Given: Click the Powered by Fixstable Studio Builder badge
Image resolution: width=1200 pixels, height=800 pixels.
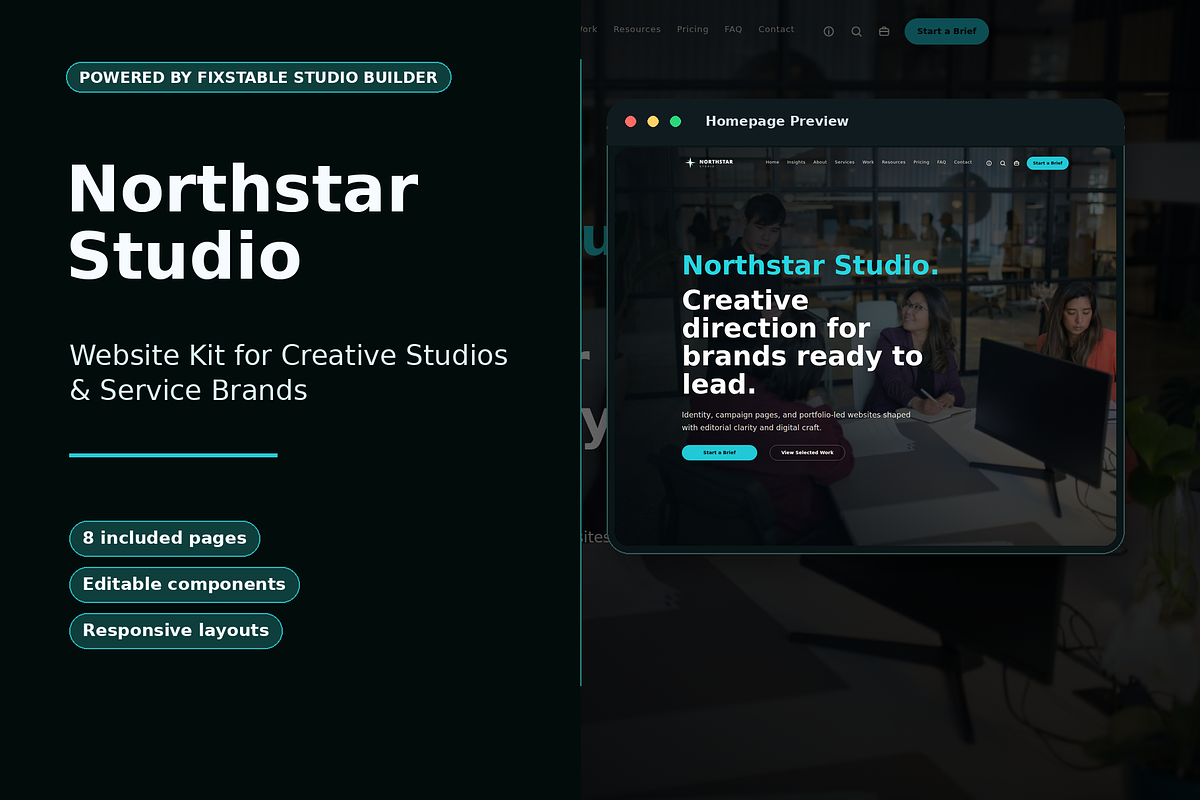Looking at the screenshot, I should 258,77.
